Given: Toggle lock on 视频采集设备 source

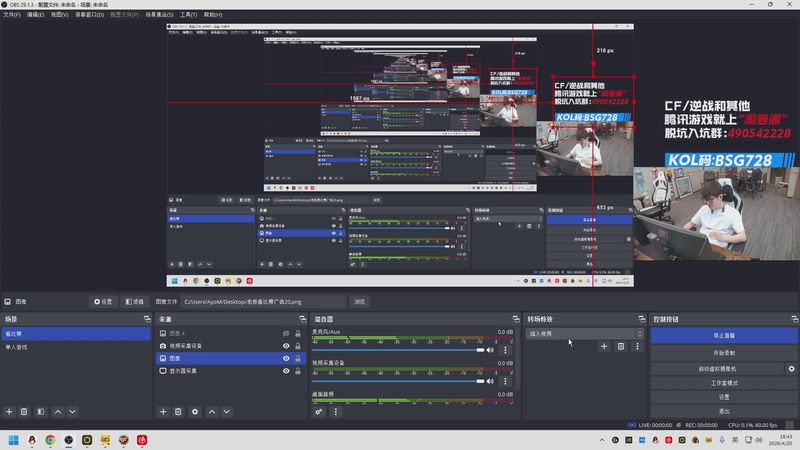Looking at the screenshot, I should click(298, 346).
